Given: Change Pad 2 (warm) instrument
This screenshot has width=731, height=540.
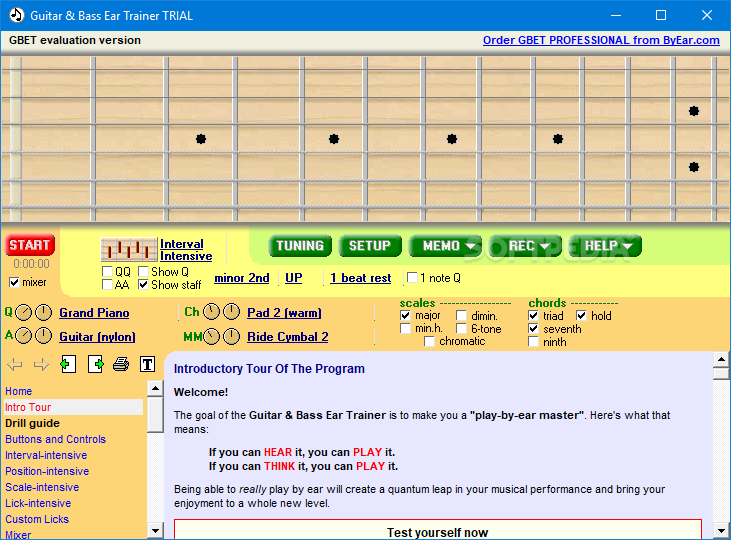Looking at the screenshot, I should pos(284,313).
